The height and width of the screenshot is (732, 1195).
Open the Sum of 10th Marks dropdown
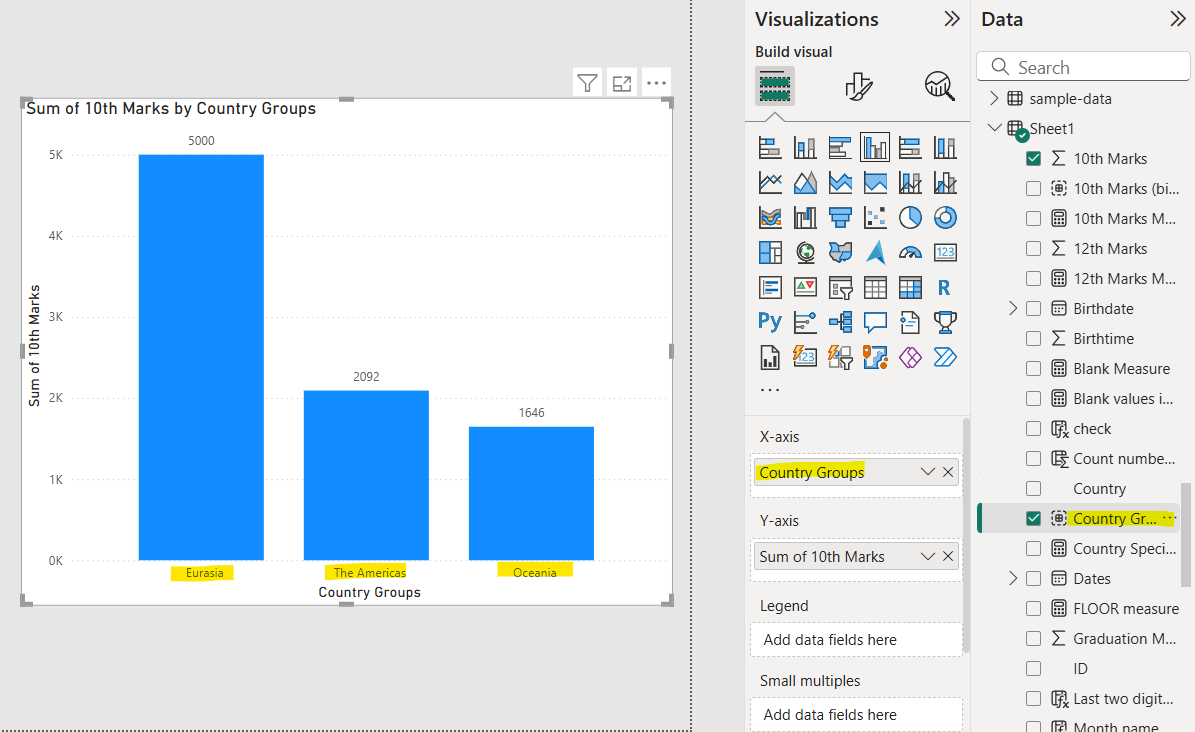point(925,556)
